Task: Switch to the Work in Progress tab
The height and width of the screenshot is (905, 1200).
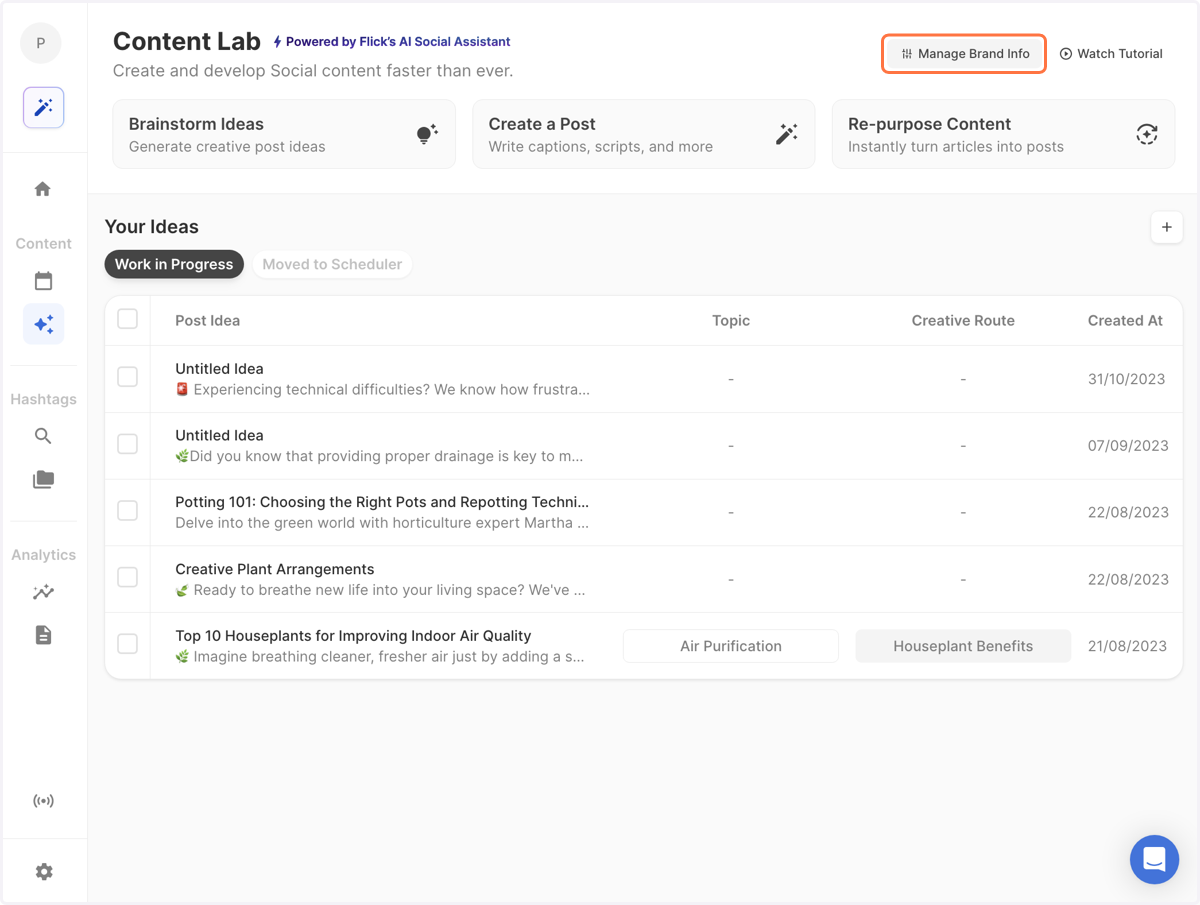Action: pyautogui.click(x=174, y=264)
